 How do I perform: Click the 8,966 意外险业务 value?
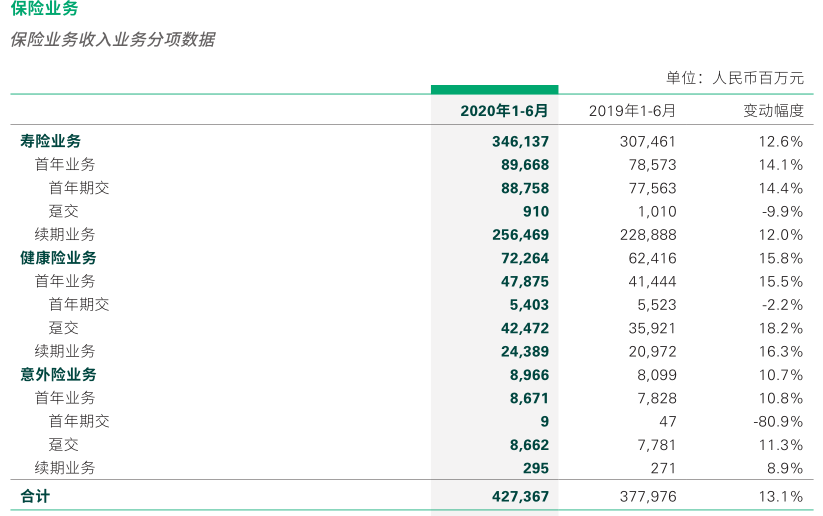tap(529, 375)
